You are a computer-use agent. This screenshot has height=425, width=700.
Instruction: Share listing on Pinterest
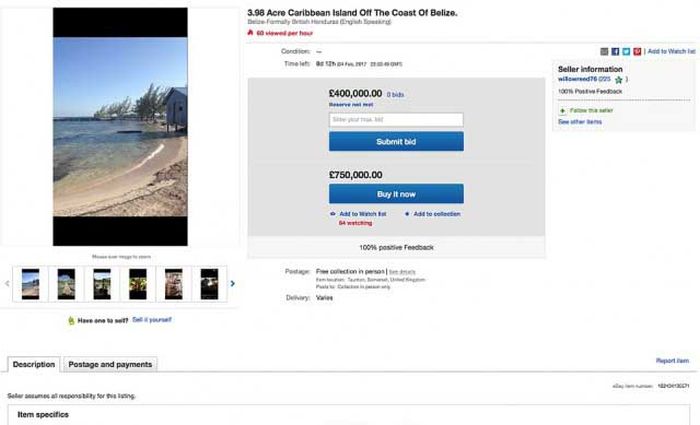(636, 51)
